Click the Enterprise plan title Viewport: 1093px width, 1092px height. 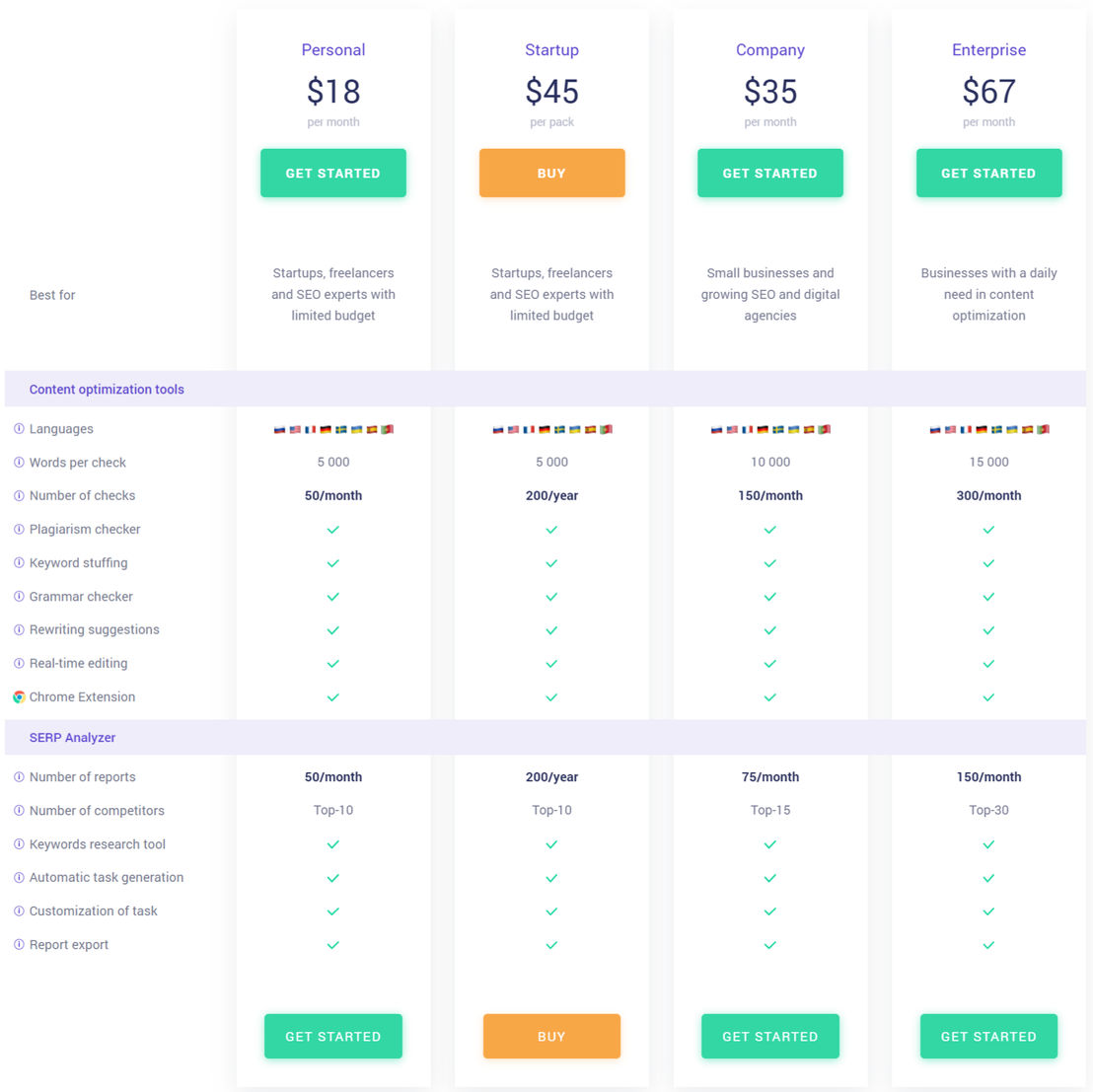tap(988, 50)
